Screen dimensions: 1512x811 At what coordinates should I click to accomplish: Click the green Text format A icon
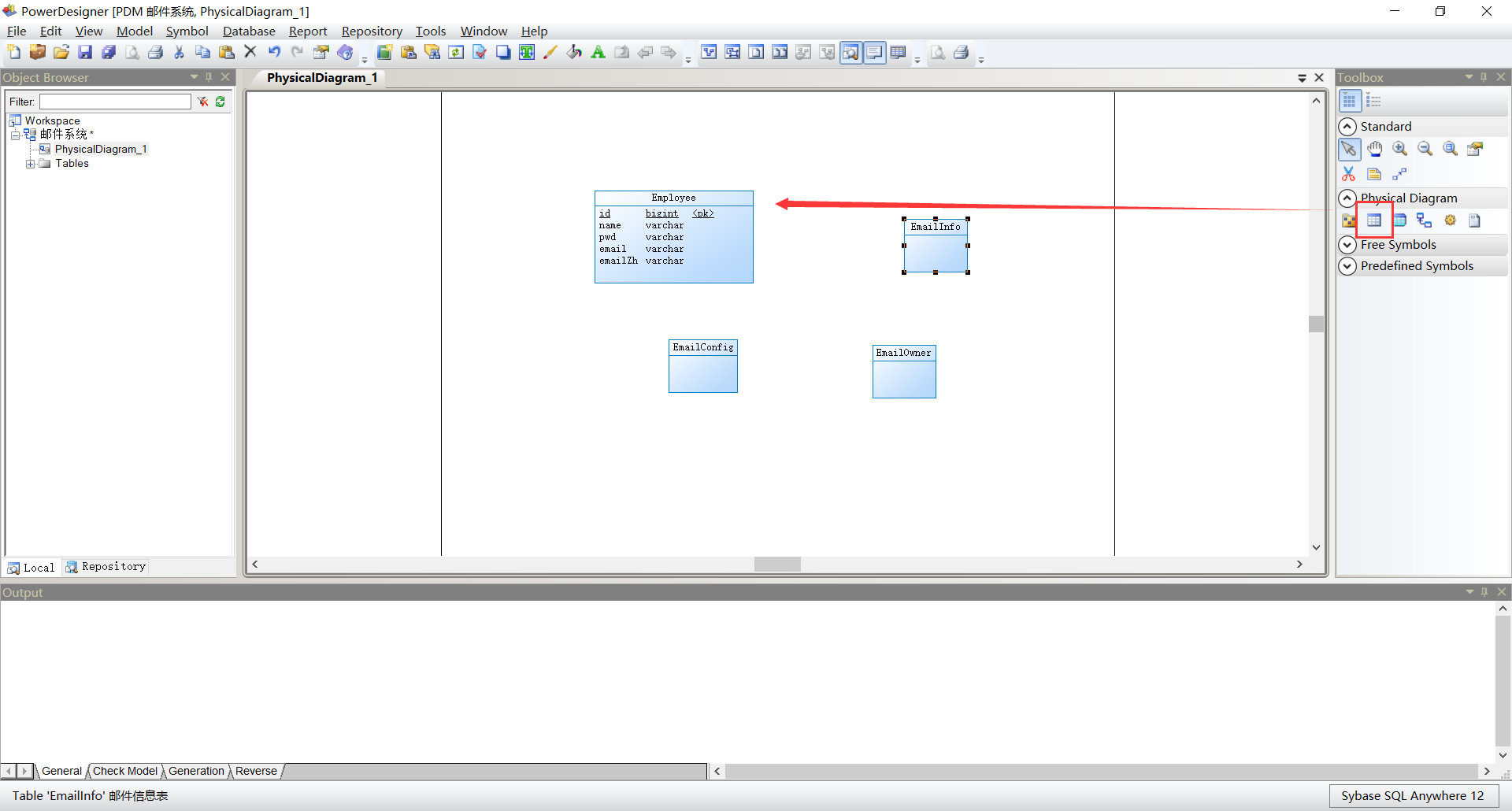click(598, 53)
